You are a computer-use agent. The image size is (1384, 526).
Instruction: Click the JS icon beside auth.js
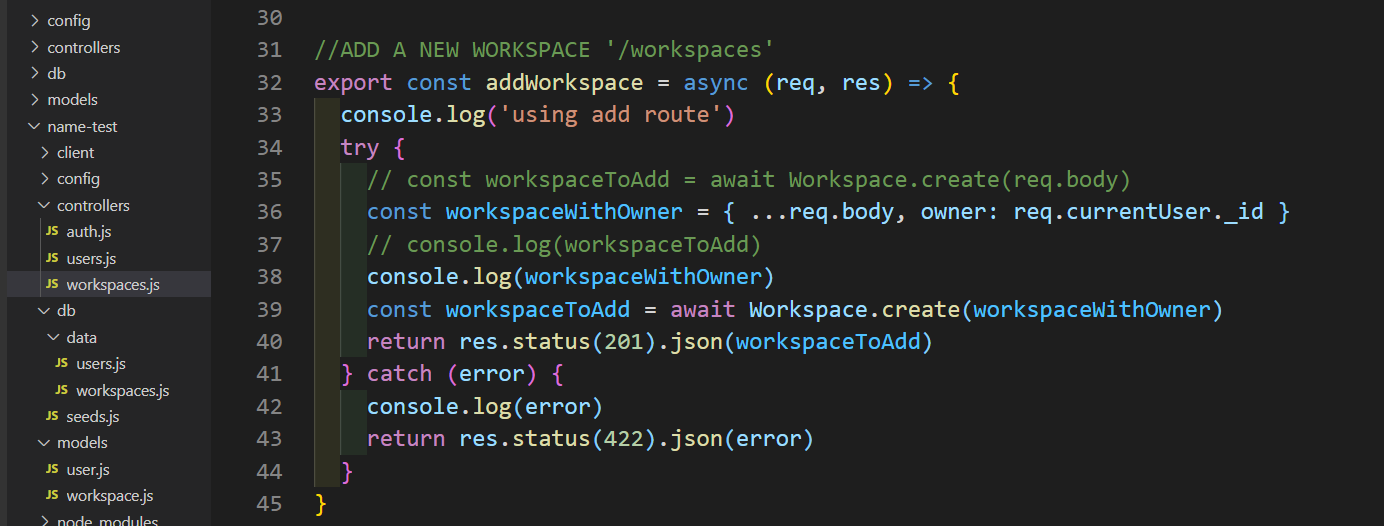[52, 232]
